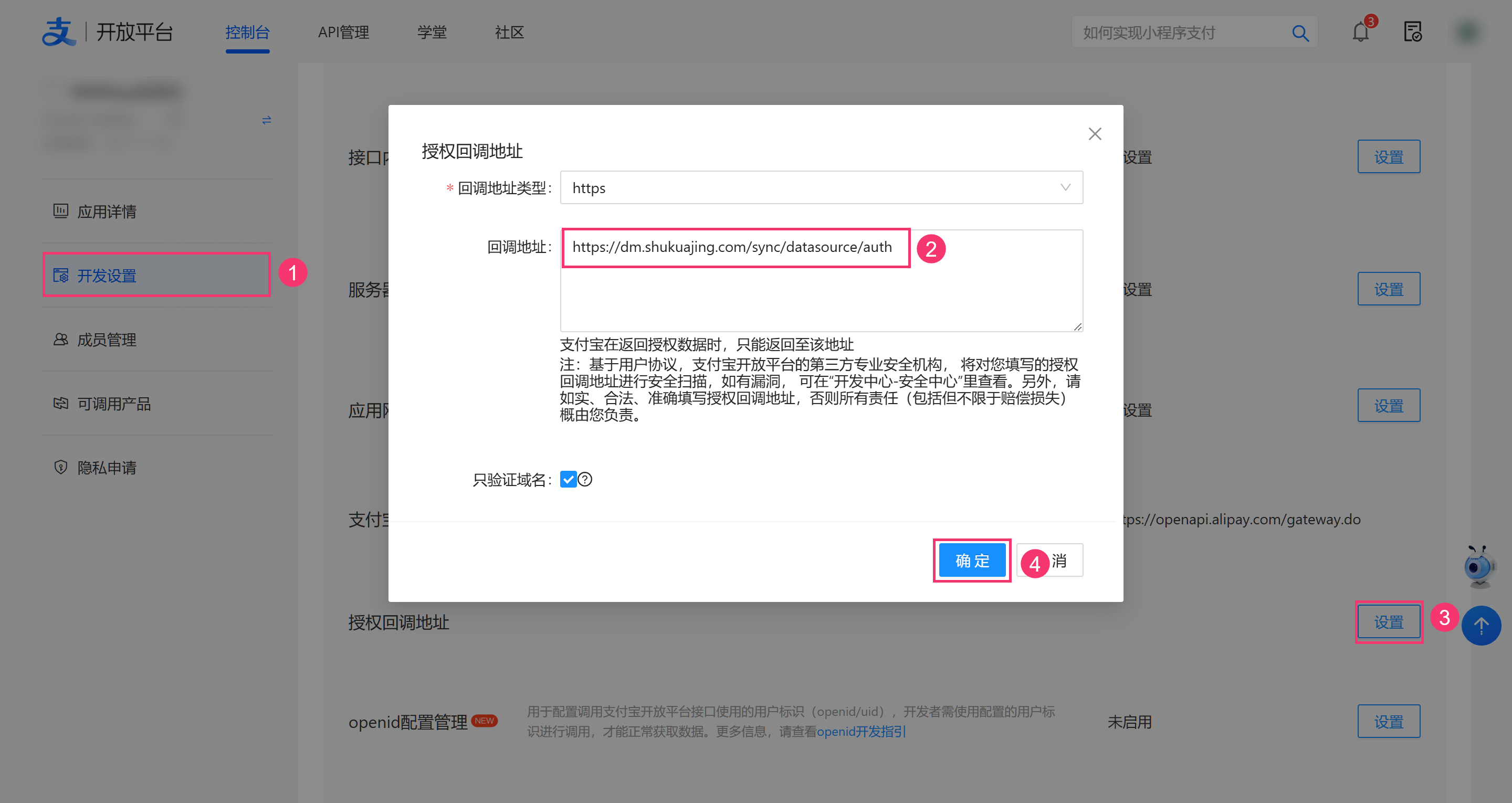This screenshot has width=1512, height=803.
Task: Open the notification bell
Action: click(x=1360, y=31)
